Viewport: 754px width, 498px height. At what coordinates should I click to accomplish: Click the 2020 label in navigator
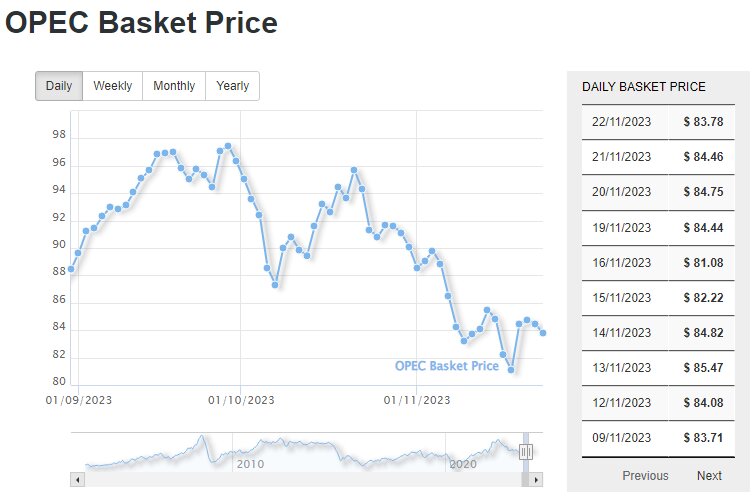click(x=463, y=464)
